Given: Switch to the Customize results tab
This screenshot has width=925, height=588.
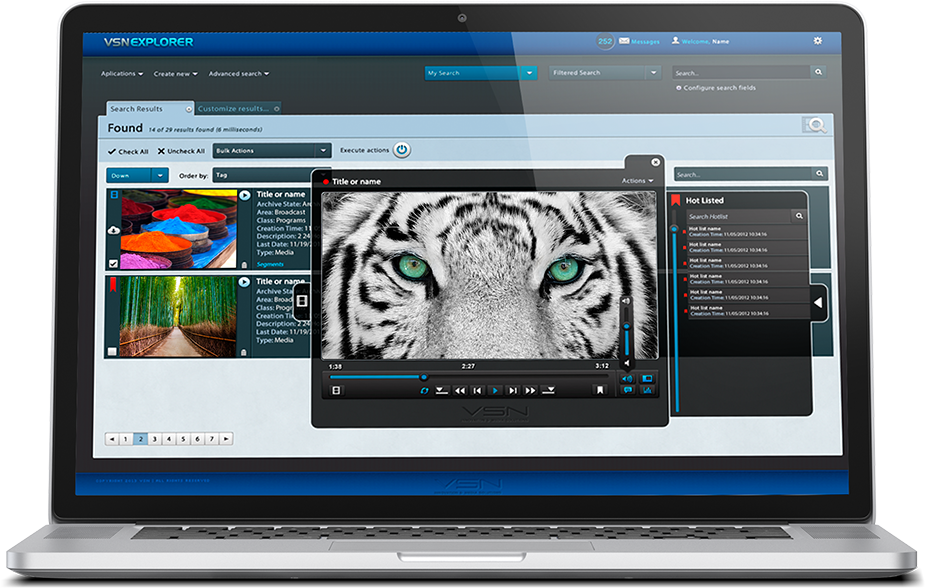Looking at the screenshot, I should [233, 108].
